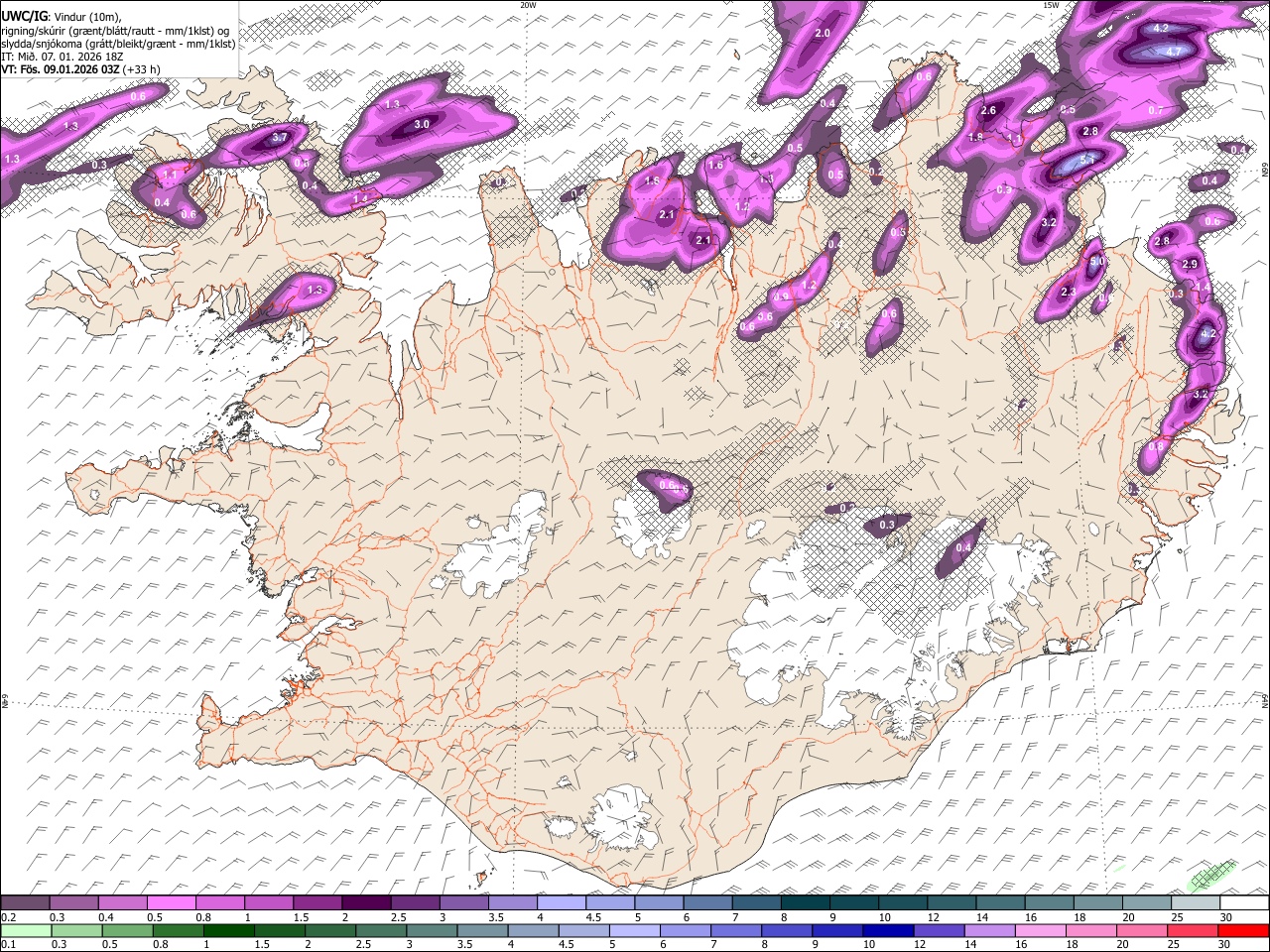Click the "5.1" snowfall value label
This screenshot has height=952, width=1270.
(x=1085, y=160)
